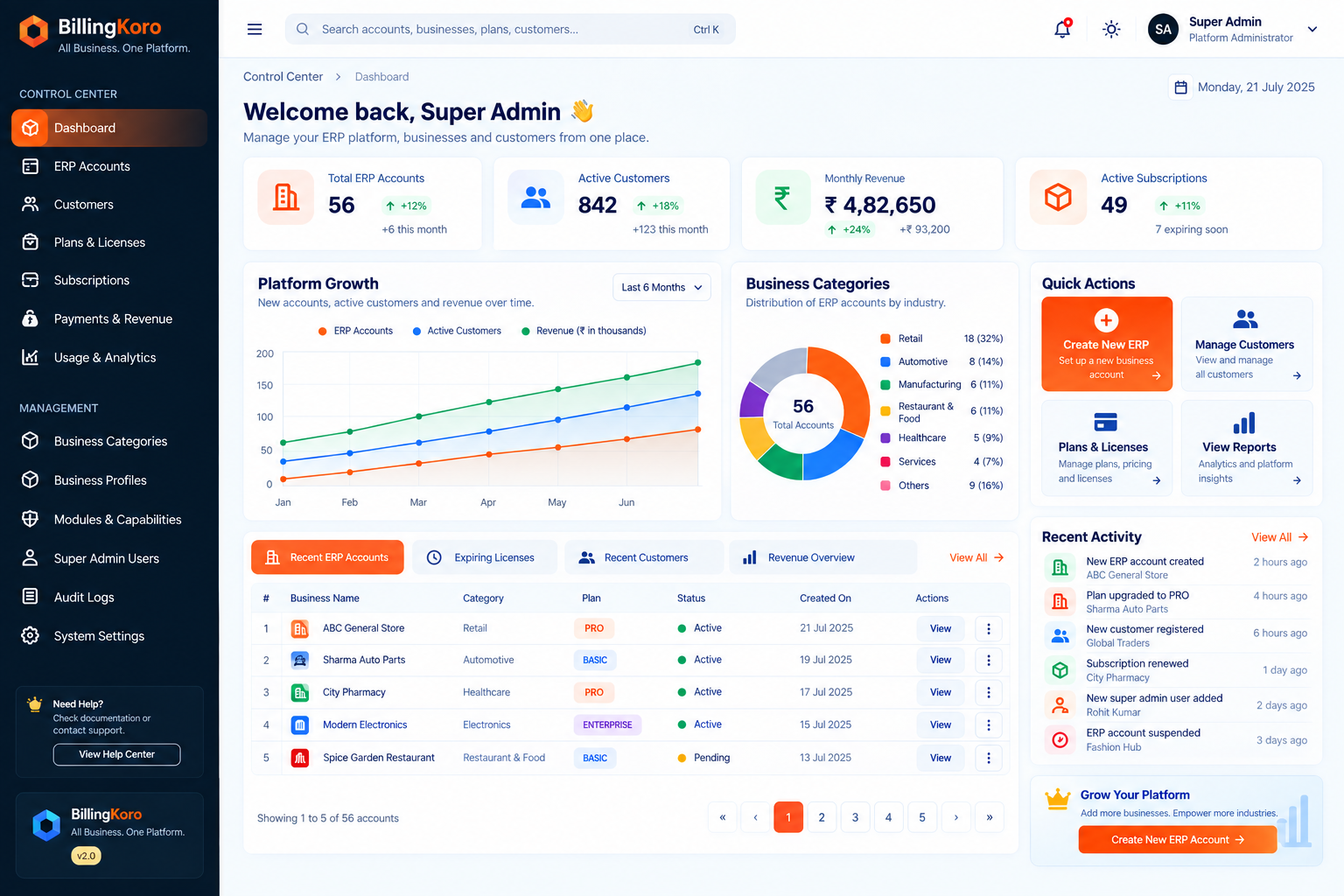
Task: Toggle the light/dark theme sun icon
Action: tap(1111, 29)
